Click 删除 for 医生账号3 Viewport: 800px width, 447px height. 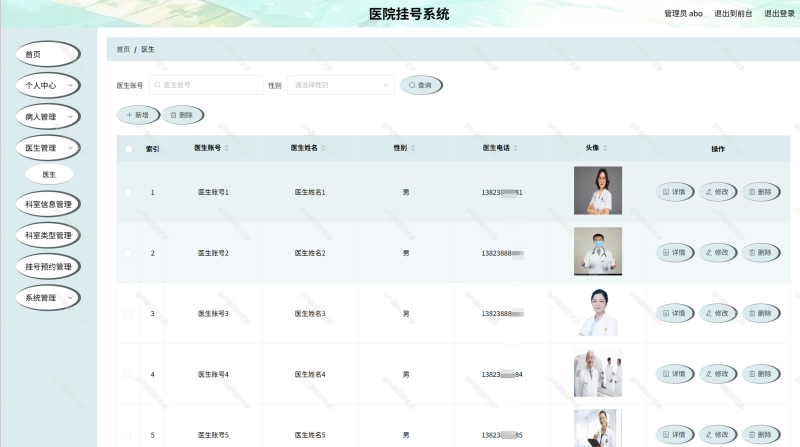click(761, 313)
